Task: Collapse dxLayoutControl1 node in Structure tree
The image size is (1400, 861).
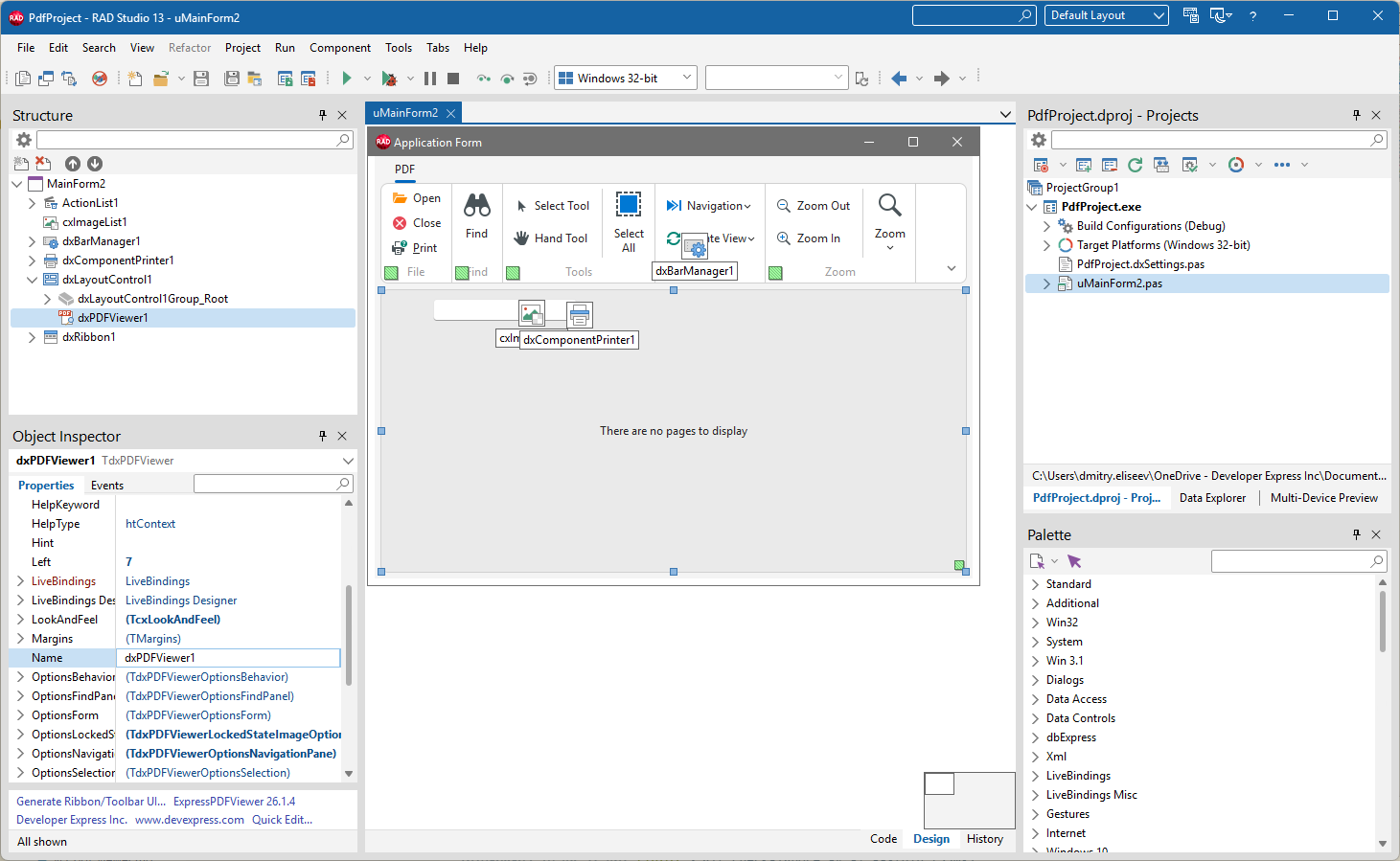Action: coord(32,280)
